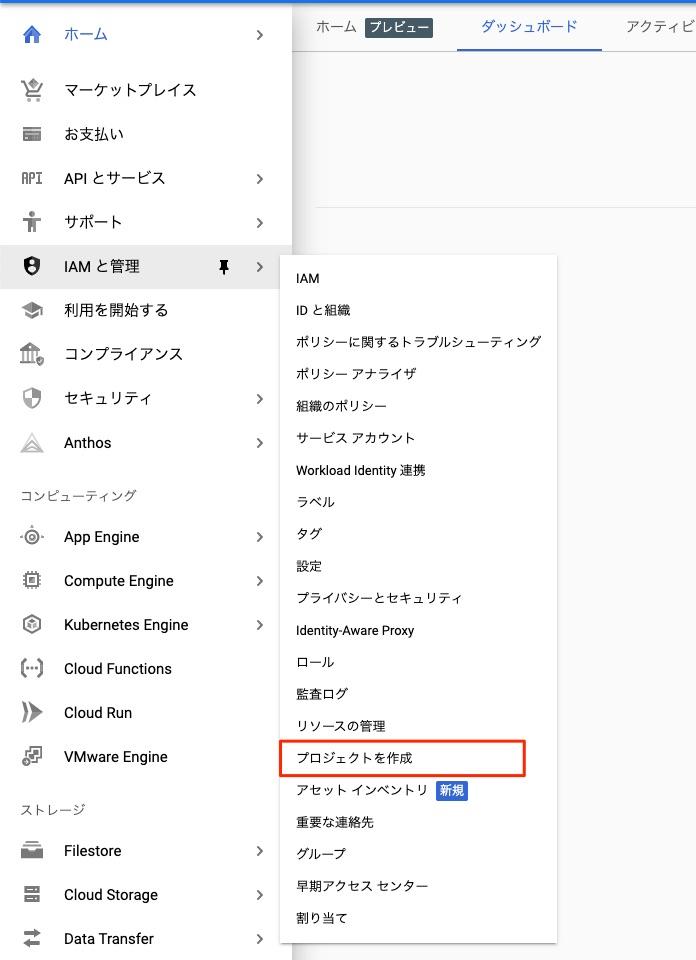Click the Cloud Functions icon
Viewport: 696px width, 960px height.
pyautogui.click(x=32, y=669)
